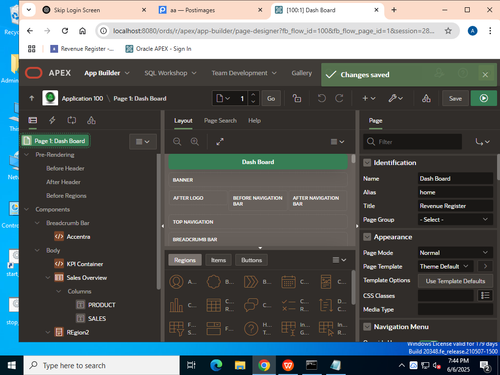This screenshot has width=500, height=375.
Task: Click the taskbar search box
Action: (x=102, y=365)
